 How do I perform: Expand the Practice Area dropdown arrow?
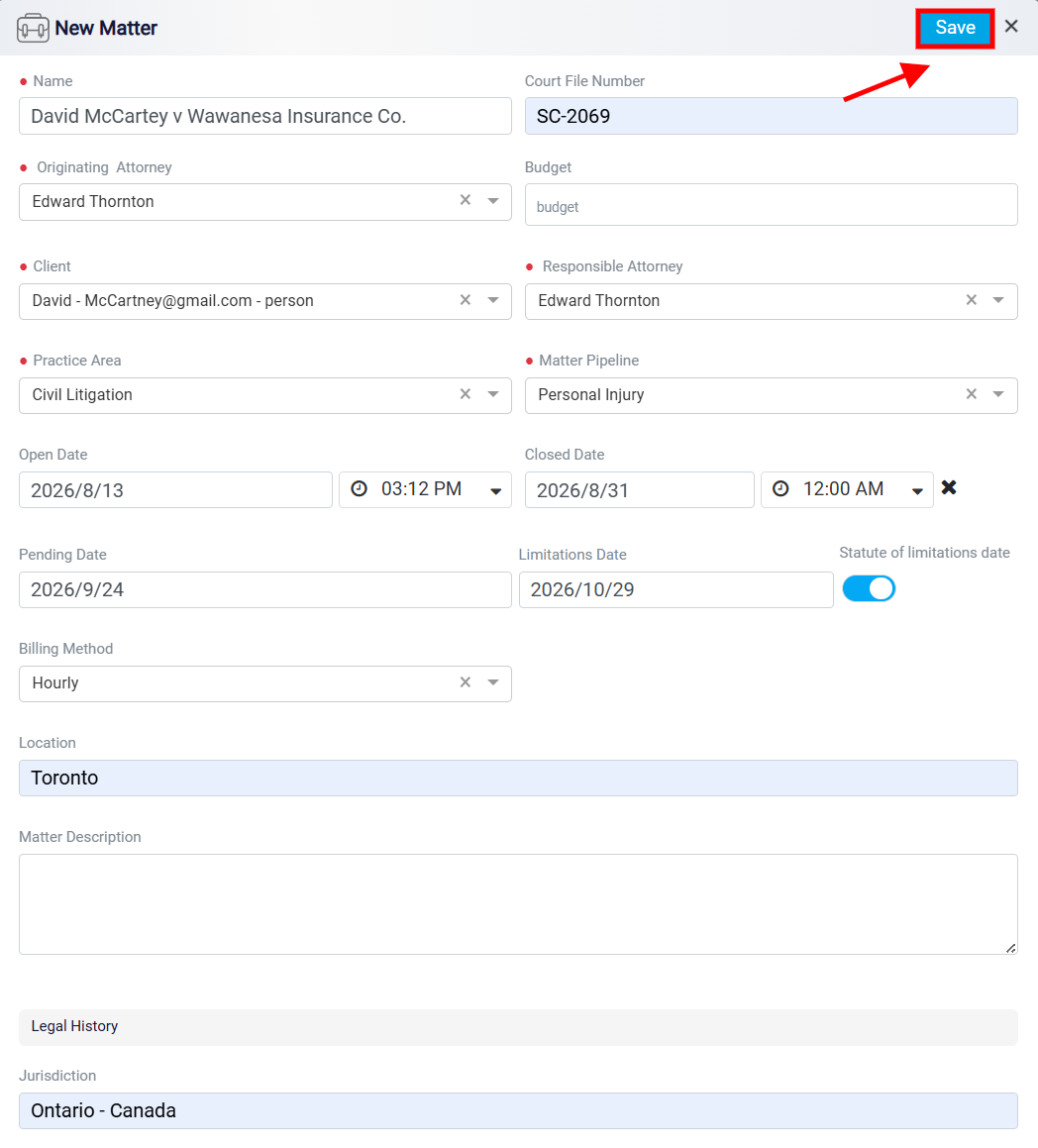(x=493, y=394)
